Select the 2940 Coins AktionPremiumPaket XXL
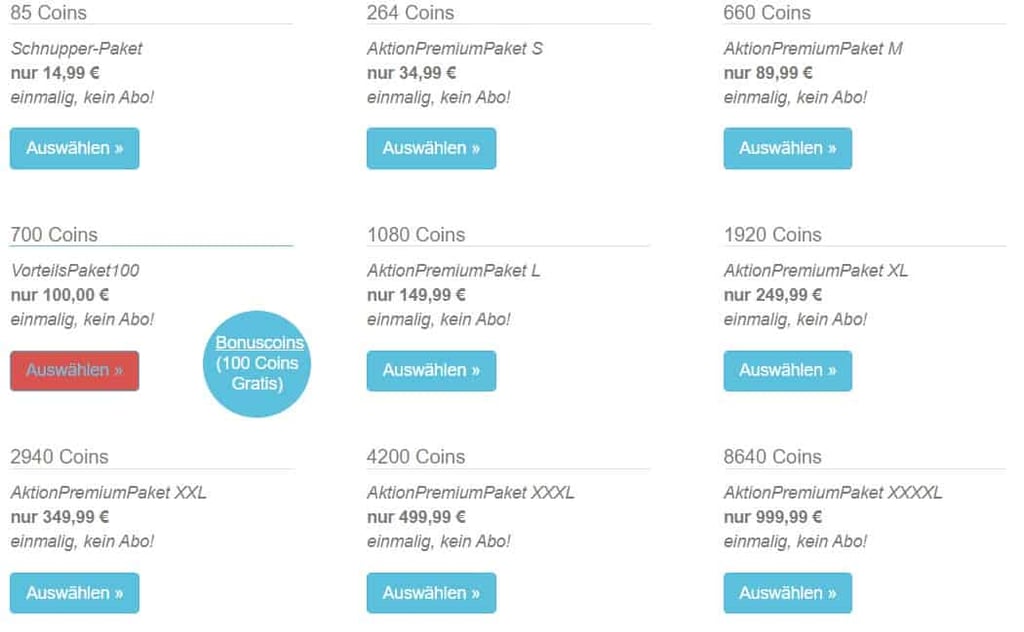The height and width of the screenshot is (632, 1024). click(x=74, y=593)
